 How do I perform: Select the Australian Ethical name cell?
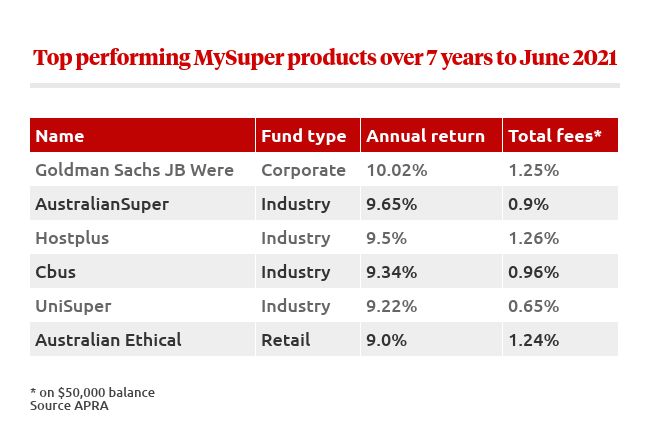[108, 340]
